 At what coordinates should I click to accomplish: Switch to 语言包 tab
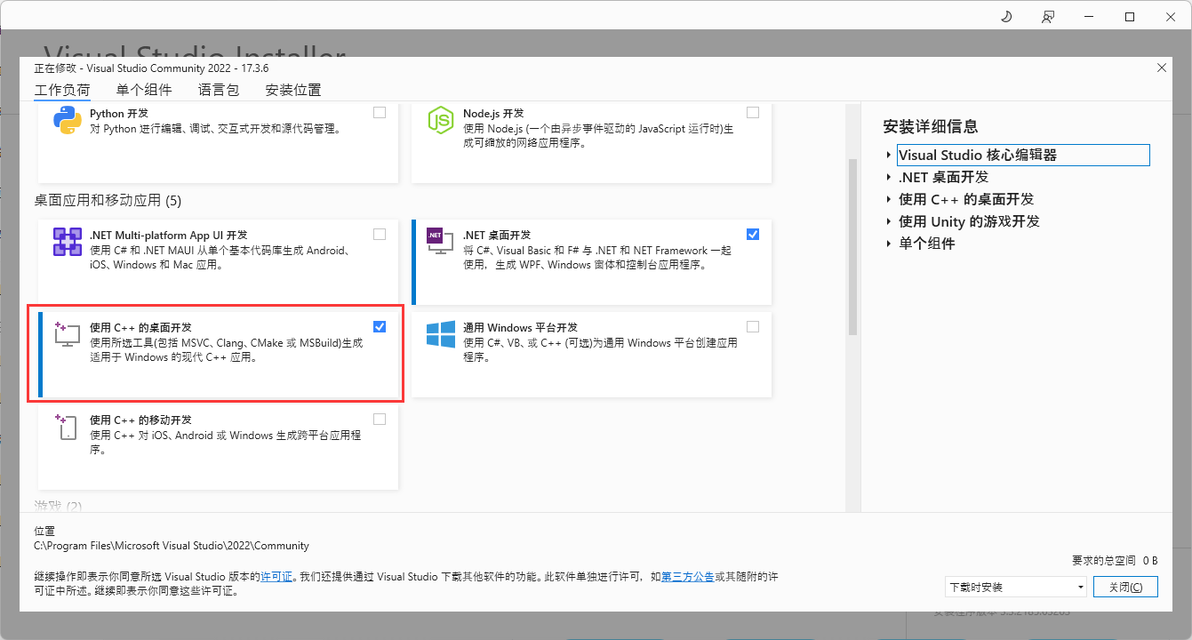[218, 90]
